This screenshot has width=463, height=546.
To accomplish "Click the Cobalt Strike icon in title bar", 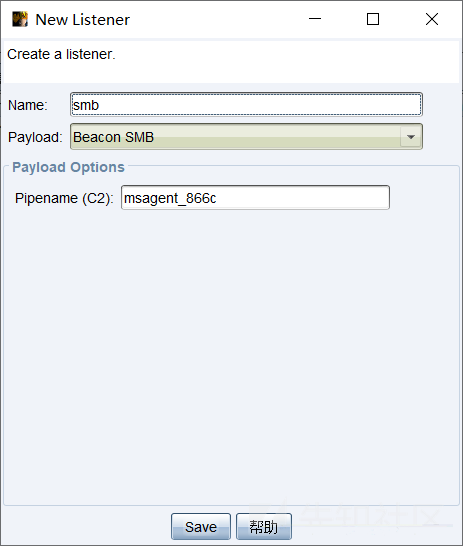I will click(20, 19).
